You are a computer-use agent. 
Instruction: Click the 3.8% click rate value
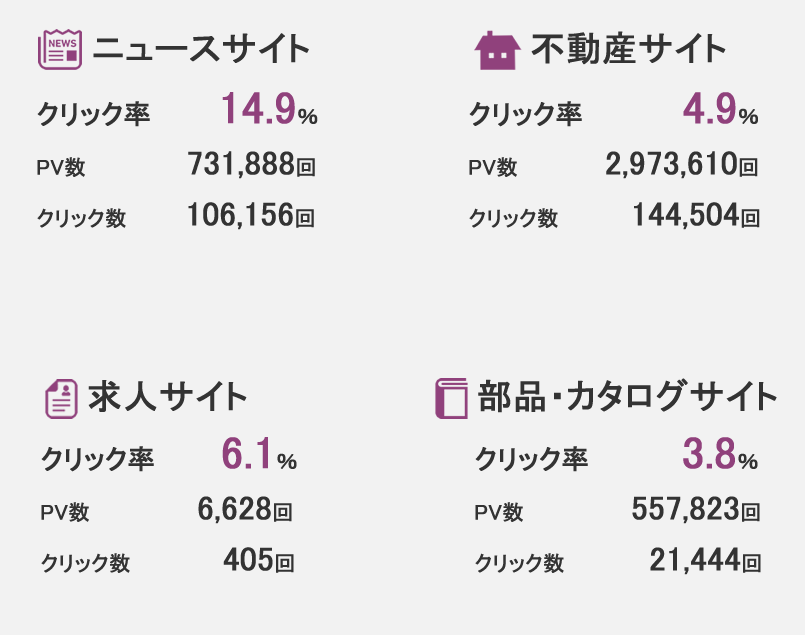720,454
